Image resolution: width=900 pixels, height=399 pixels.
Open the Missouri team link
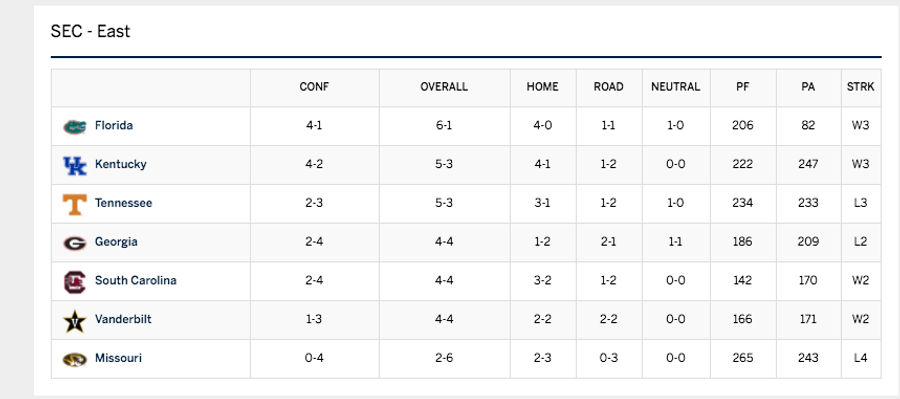point(118,358)
